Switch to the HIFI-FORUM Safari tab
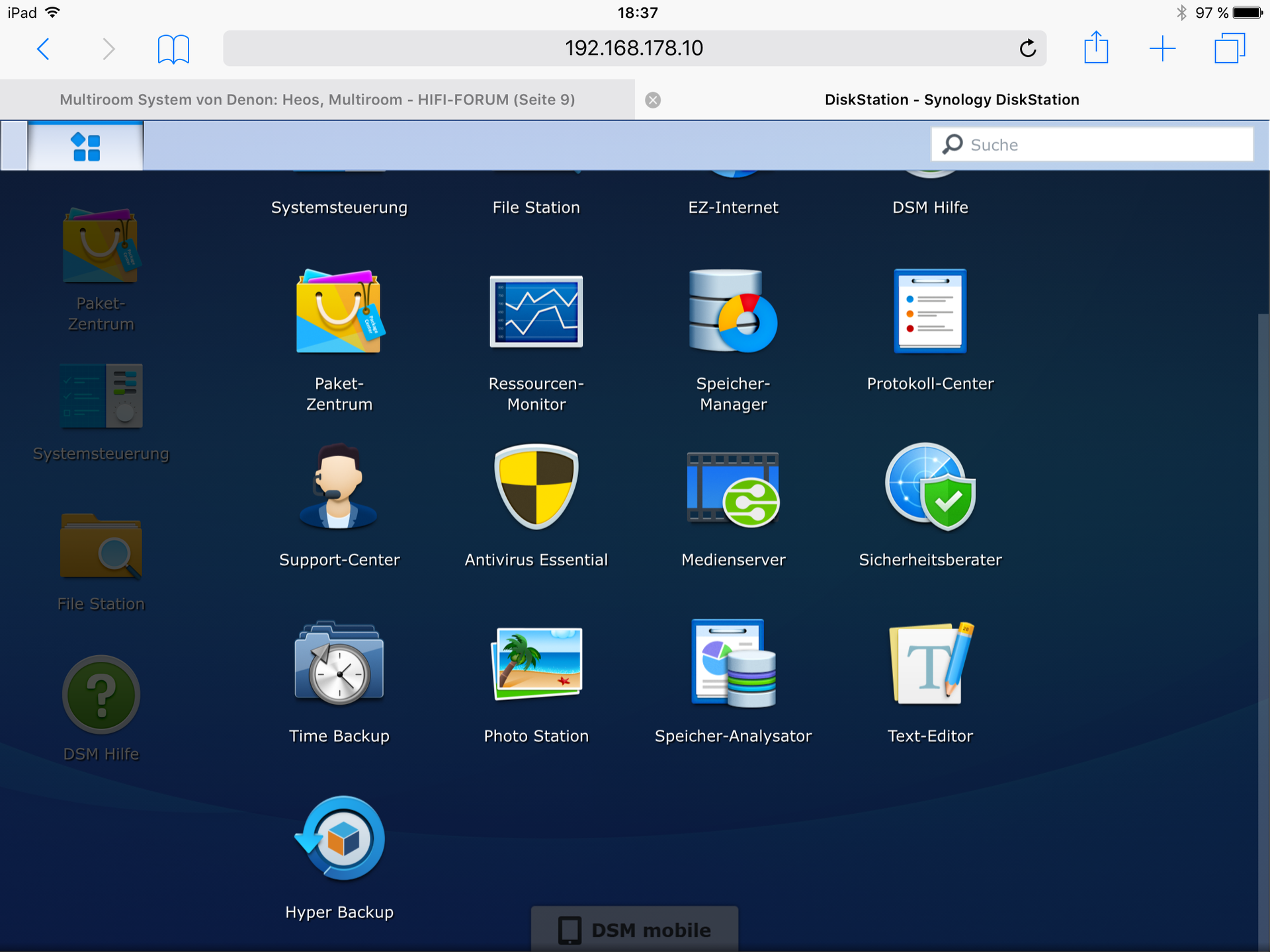The height and width of the screenshot is (952, 1270). coord(317,100)
